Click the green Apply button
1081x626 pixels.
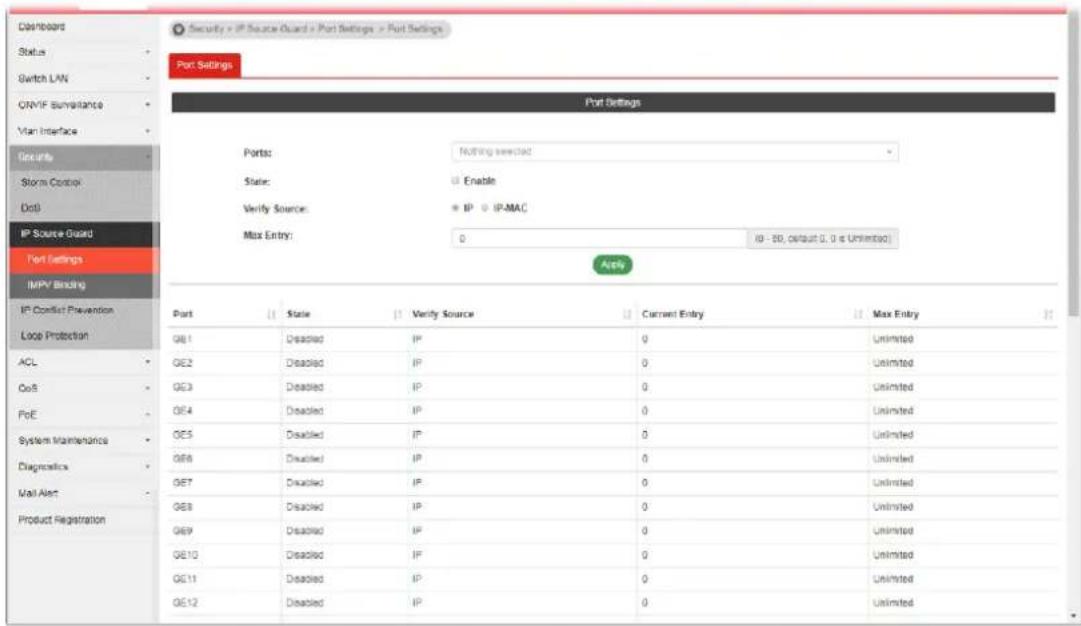pos(612,265)
